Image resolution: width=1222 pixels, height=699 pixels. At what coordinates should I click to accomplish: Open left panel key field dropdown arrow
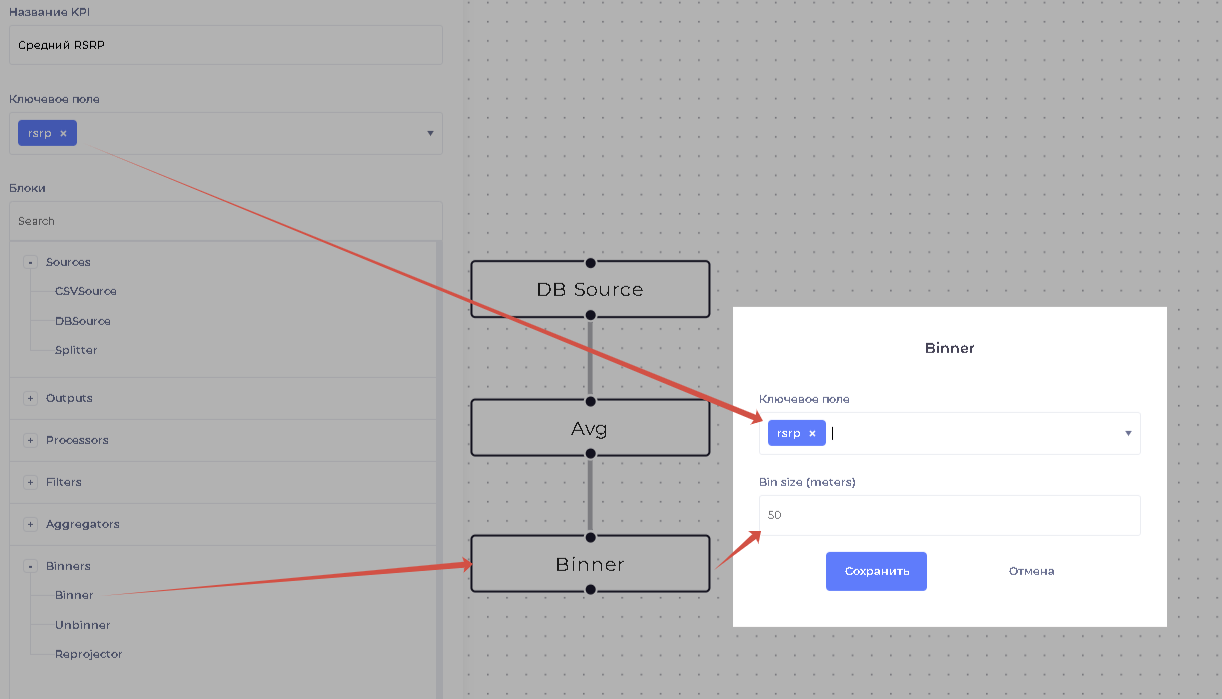430,134
